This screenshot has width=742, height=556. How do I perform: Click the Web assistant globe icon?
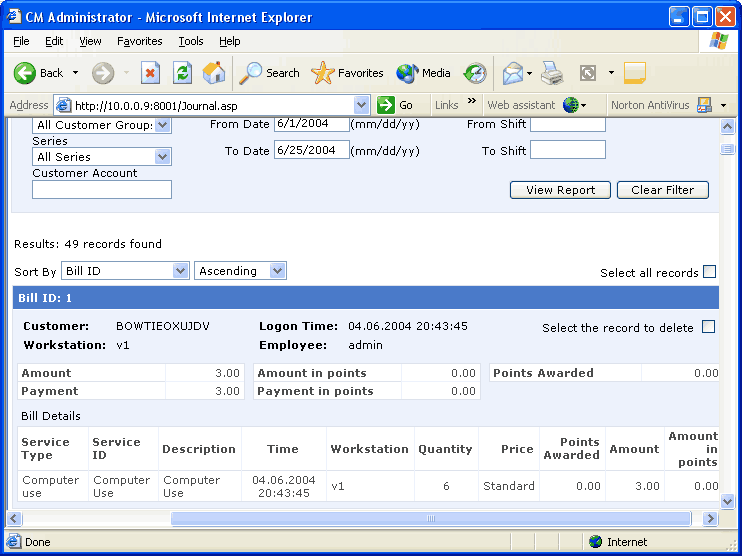click(571, 105)
